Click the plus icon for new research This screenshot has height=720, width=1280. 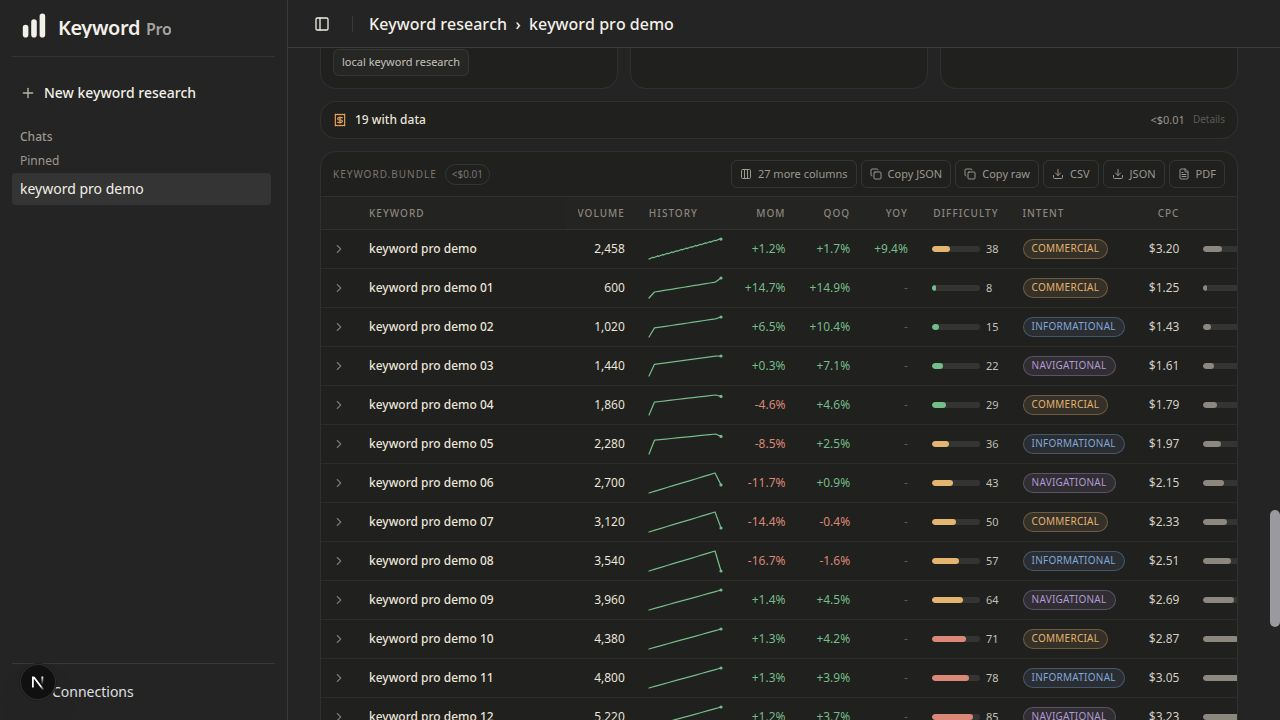[28, 93]
